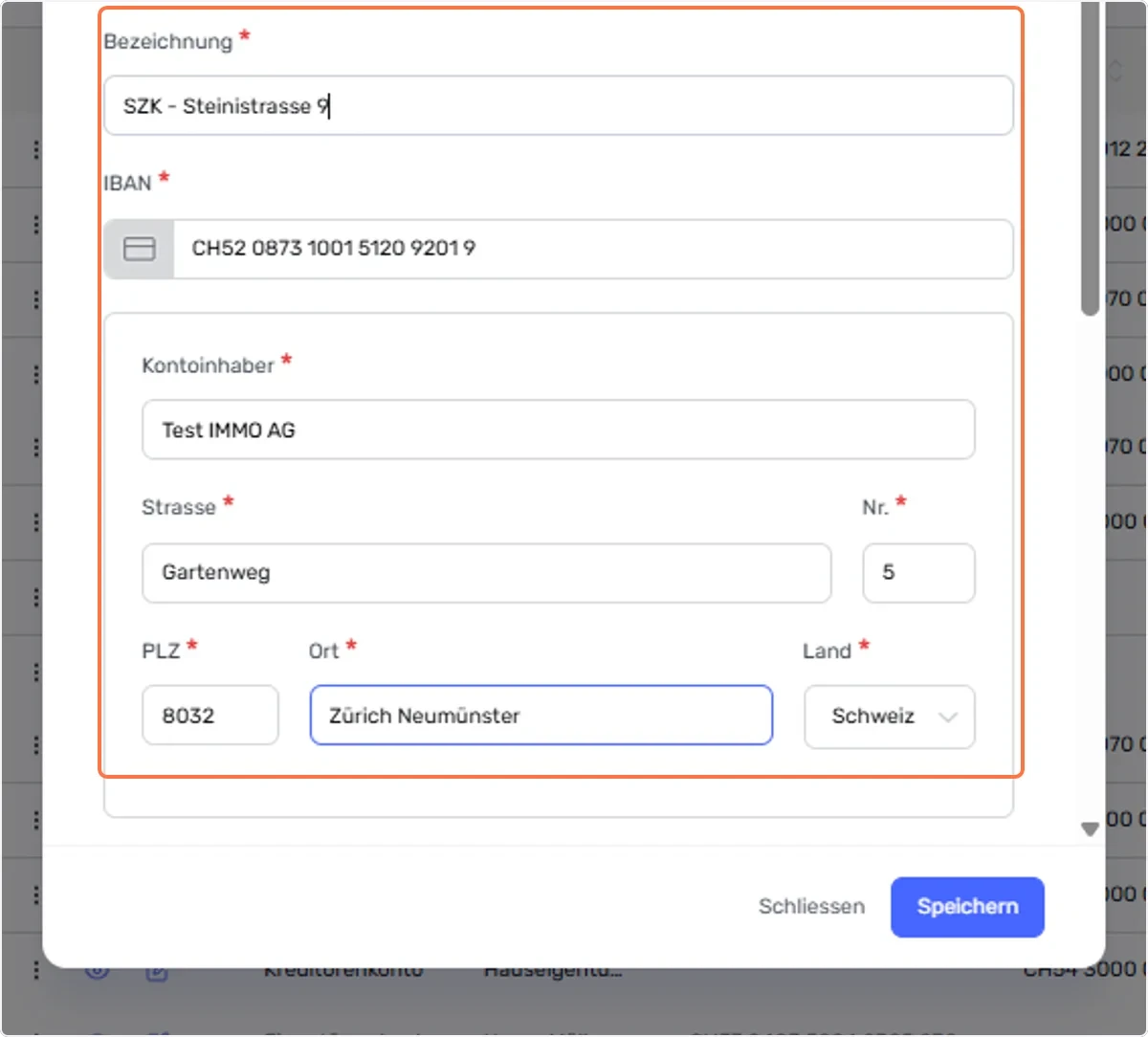Click the Ort field with Zürich Neumünster
This screenshot has width=1148, height=1037.
541,716
